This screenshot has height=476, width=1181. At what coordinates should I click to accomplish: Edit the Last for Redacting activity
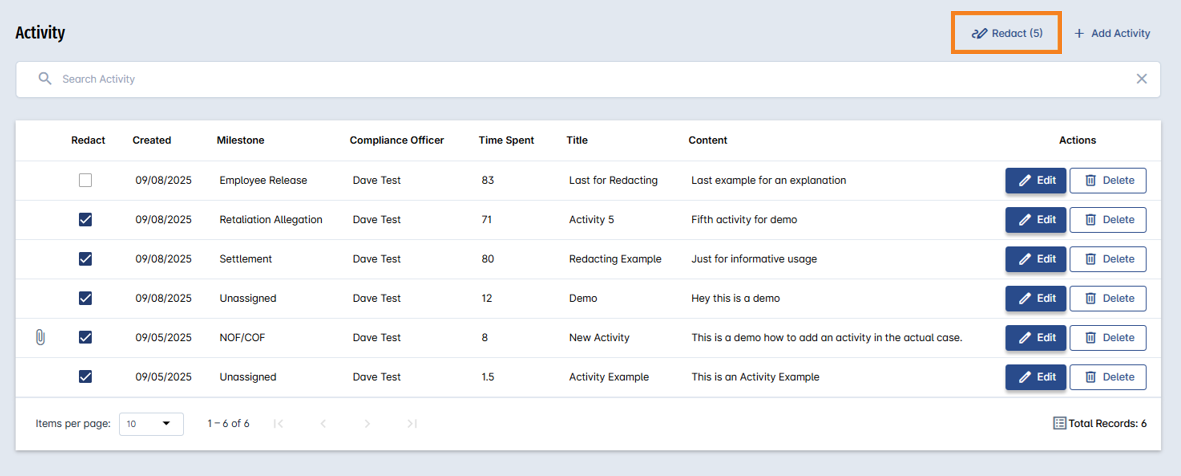1036,180
